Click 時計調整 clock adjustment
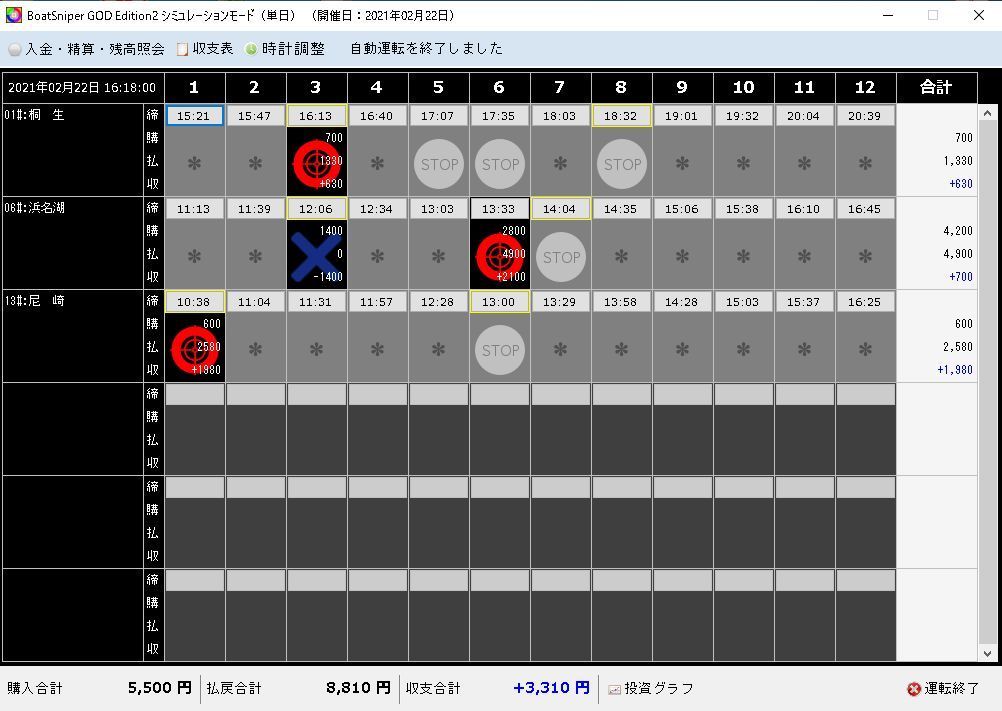 [285, 49]
